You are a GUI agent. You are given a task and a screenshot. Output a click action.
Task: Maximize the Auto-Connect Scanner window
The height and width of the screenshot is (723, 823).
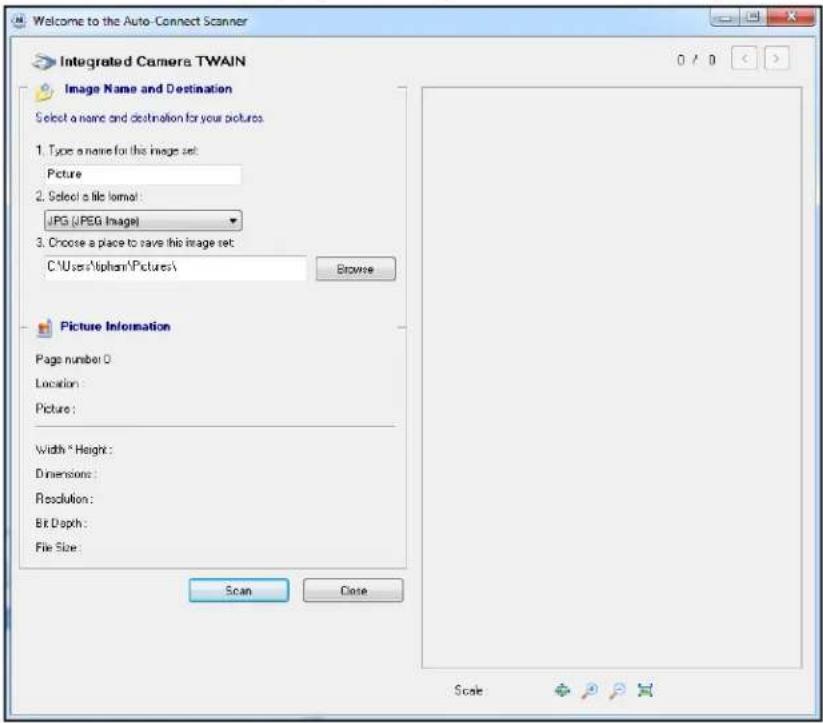pos(753,17)
